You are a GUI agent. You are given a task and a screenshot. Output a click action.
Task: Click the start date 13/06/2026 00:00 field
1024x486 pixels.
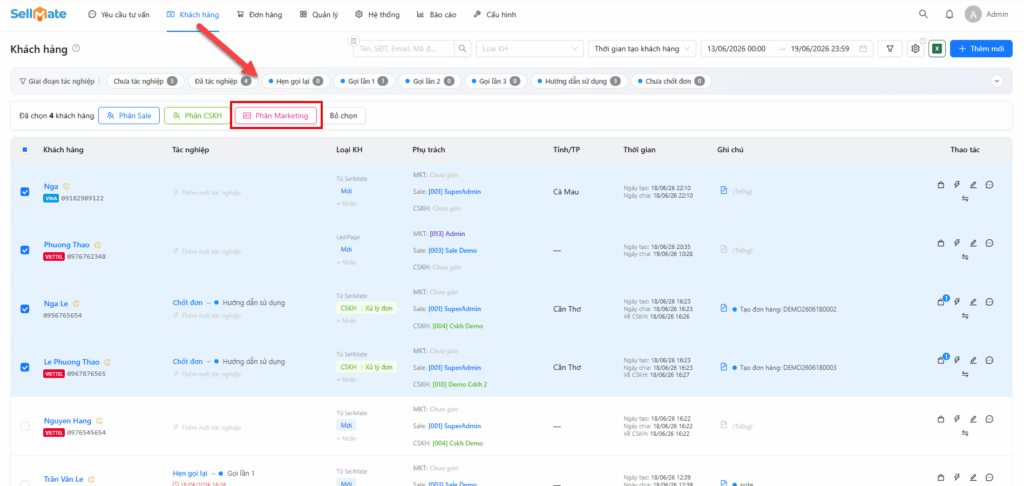pos(737,48)
